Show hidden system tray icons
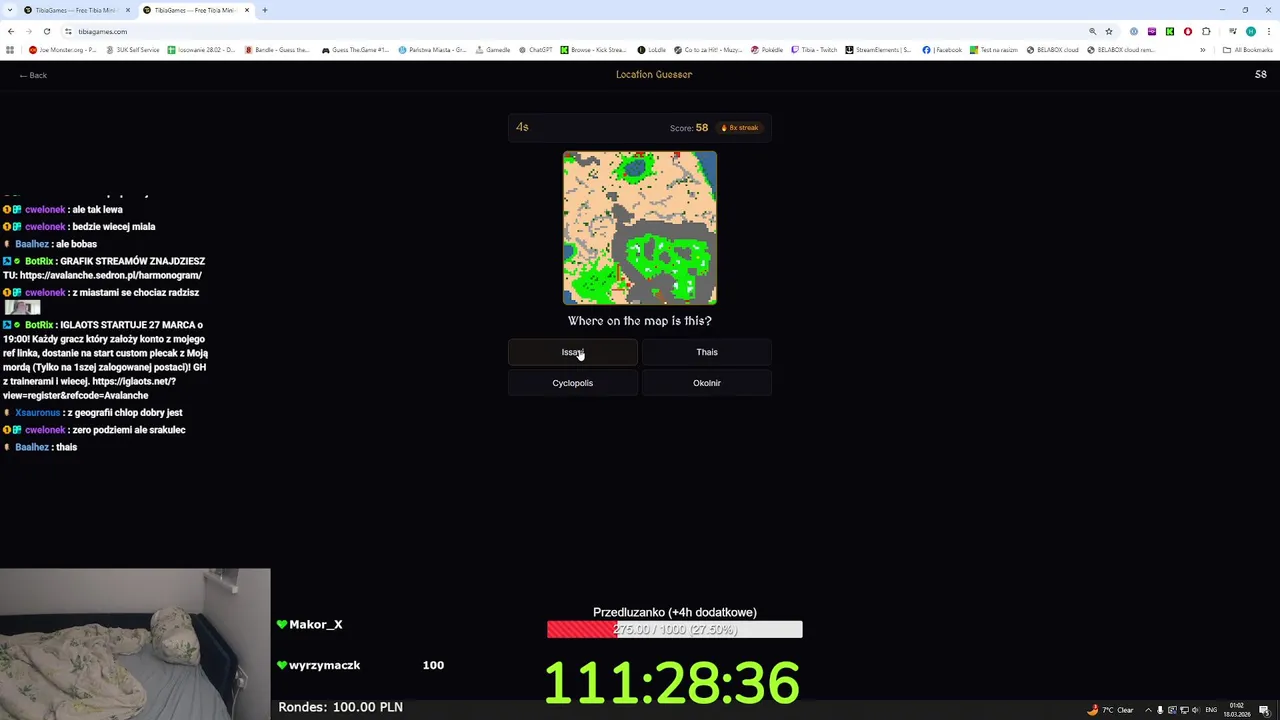This screenshot has height=720, width=1280. pyautogui.click(x=1148, y=710)
